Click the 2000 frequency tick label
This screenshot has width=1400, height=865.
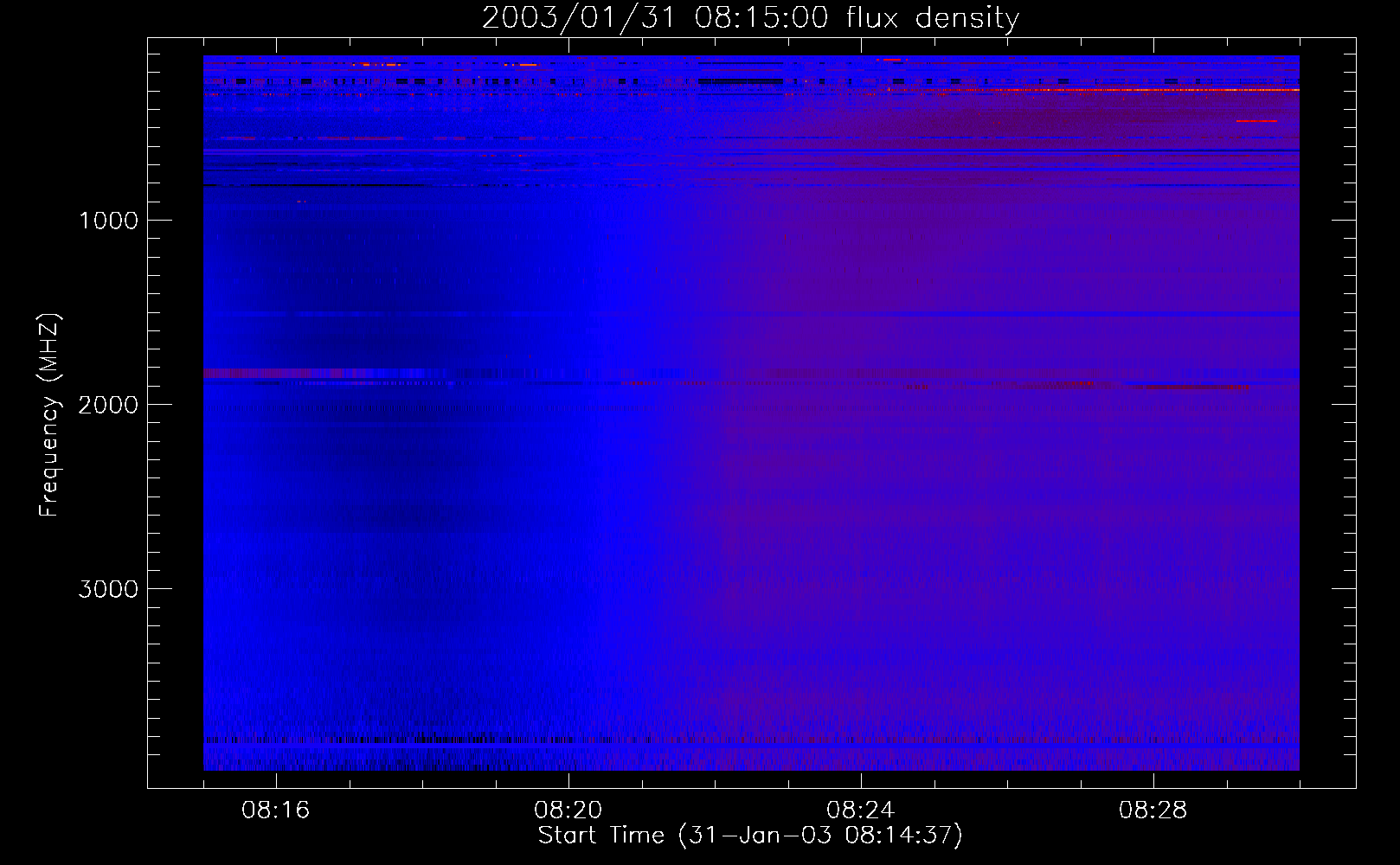(x=108, y=405)
